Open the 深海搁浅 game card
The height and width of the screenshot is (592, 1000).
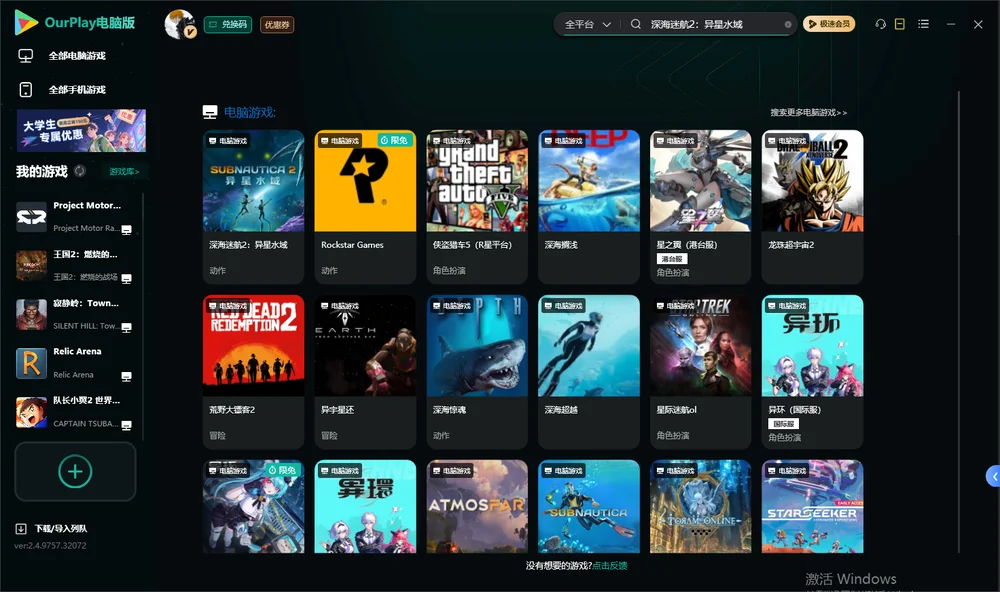(589, 207)
